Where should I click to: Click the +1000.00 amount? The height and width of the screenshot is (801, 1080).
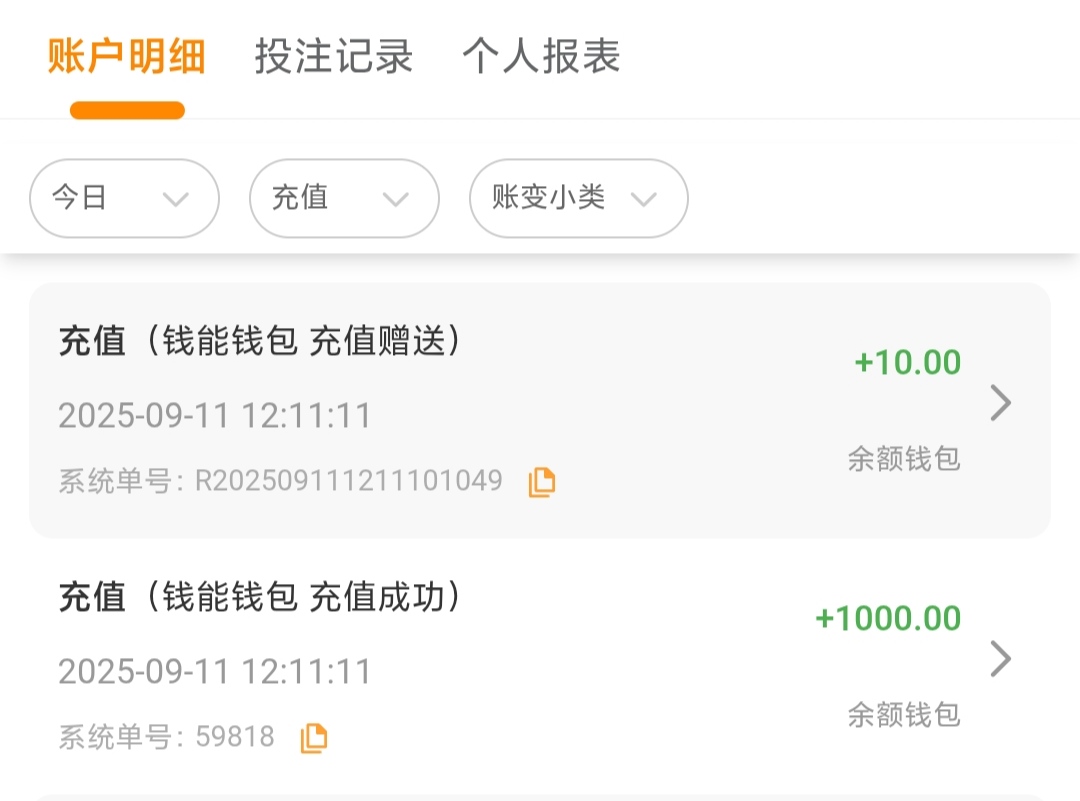(x=888, y=618)
